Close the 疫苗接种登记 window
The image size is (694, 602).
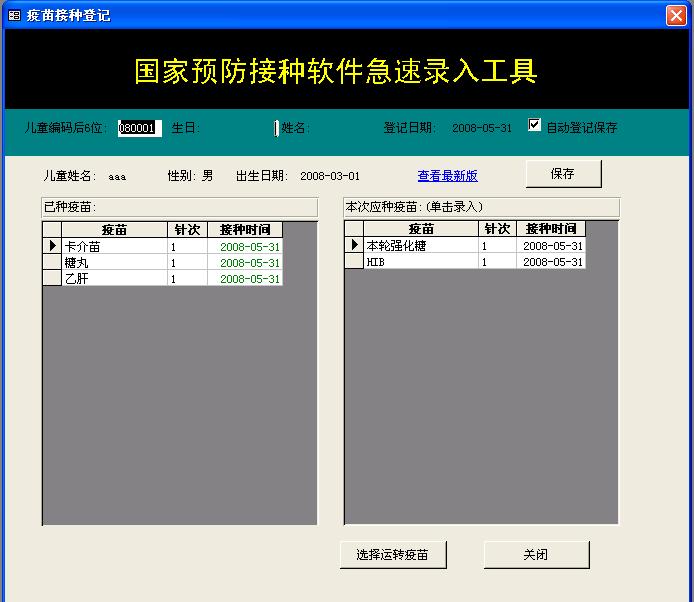tap(676, 15)
